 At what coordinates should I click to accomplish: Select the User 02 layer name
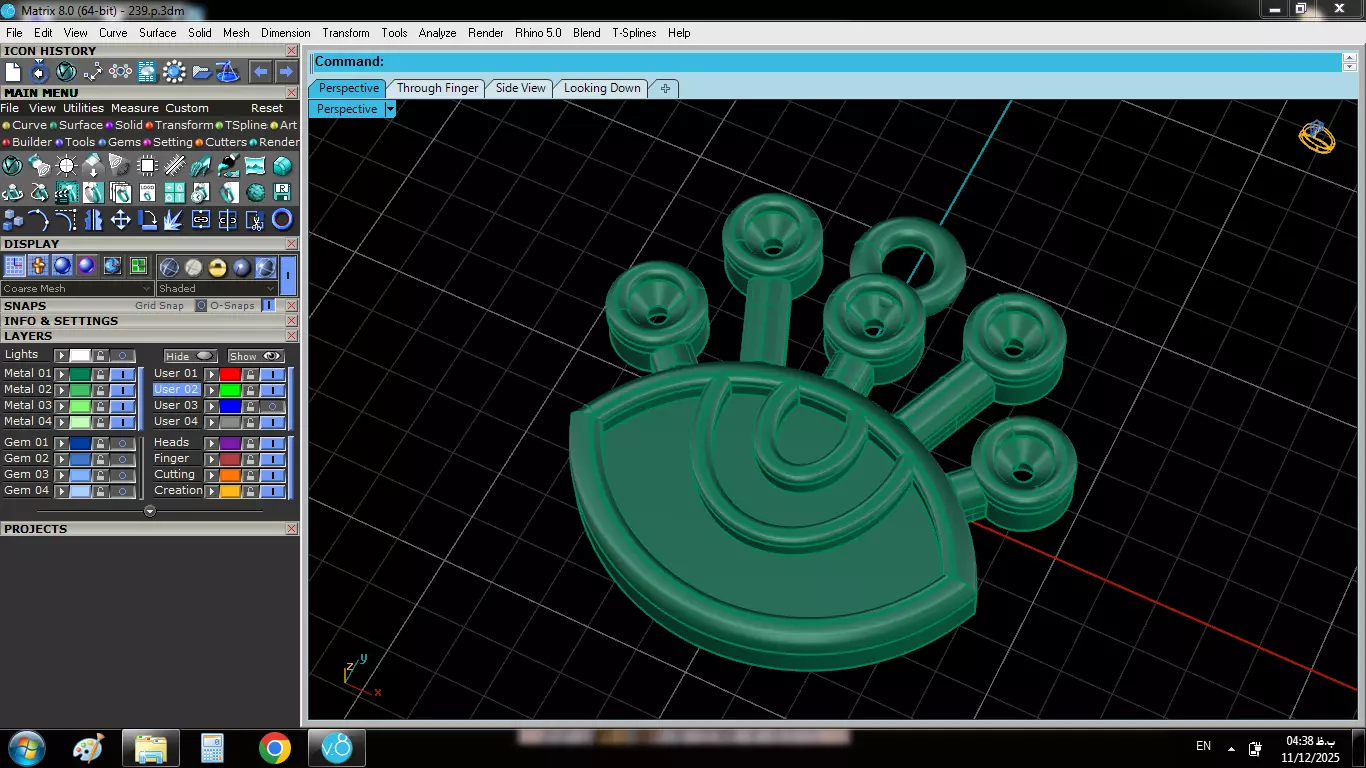tap(176, 390)
